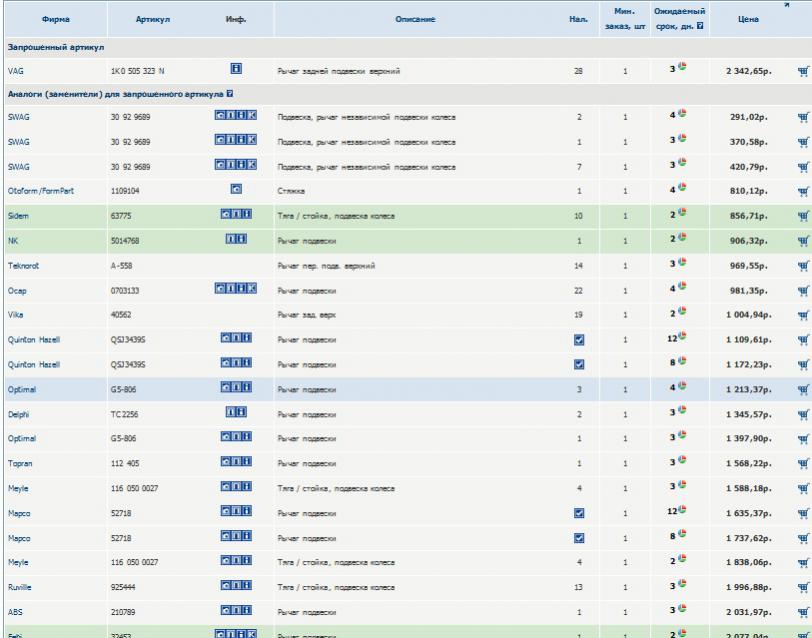The width and height of the screenshot is (812, 638).
Task: Open the K icon in the SWAG 291,02р. row
Action: pyautogui.click(x=252, y=115)
